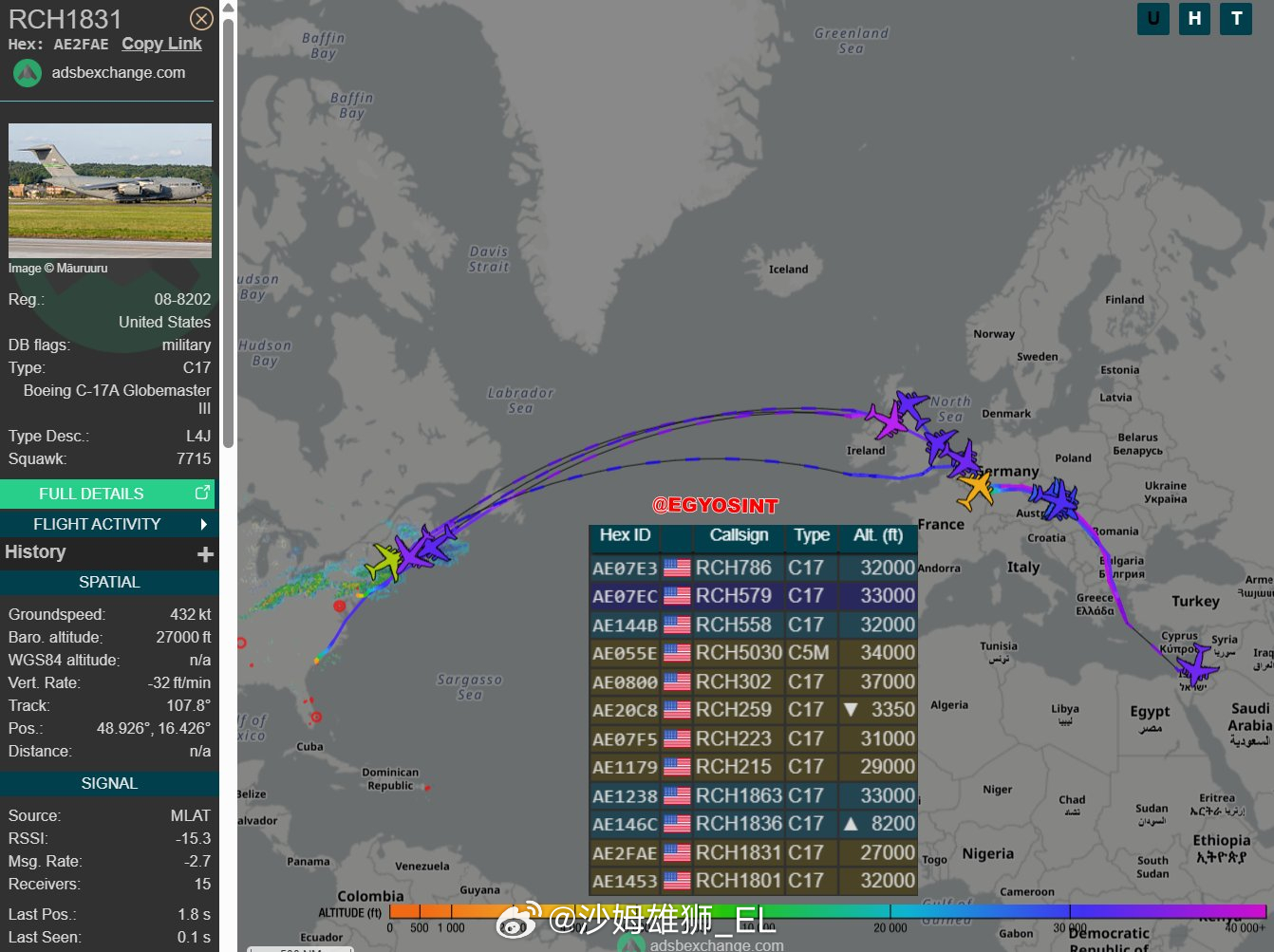Click the Groundspeed value 432 kt
1274x952 pixels.
[191, 614]
